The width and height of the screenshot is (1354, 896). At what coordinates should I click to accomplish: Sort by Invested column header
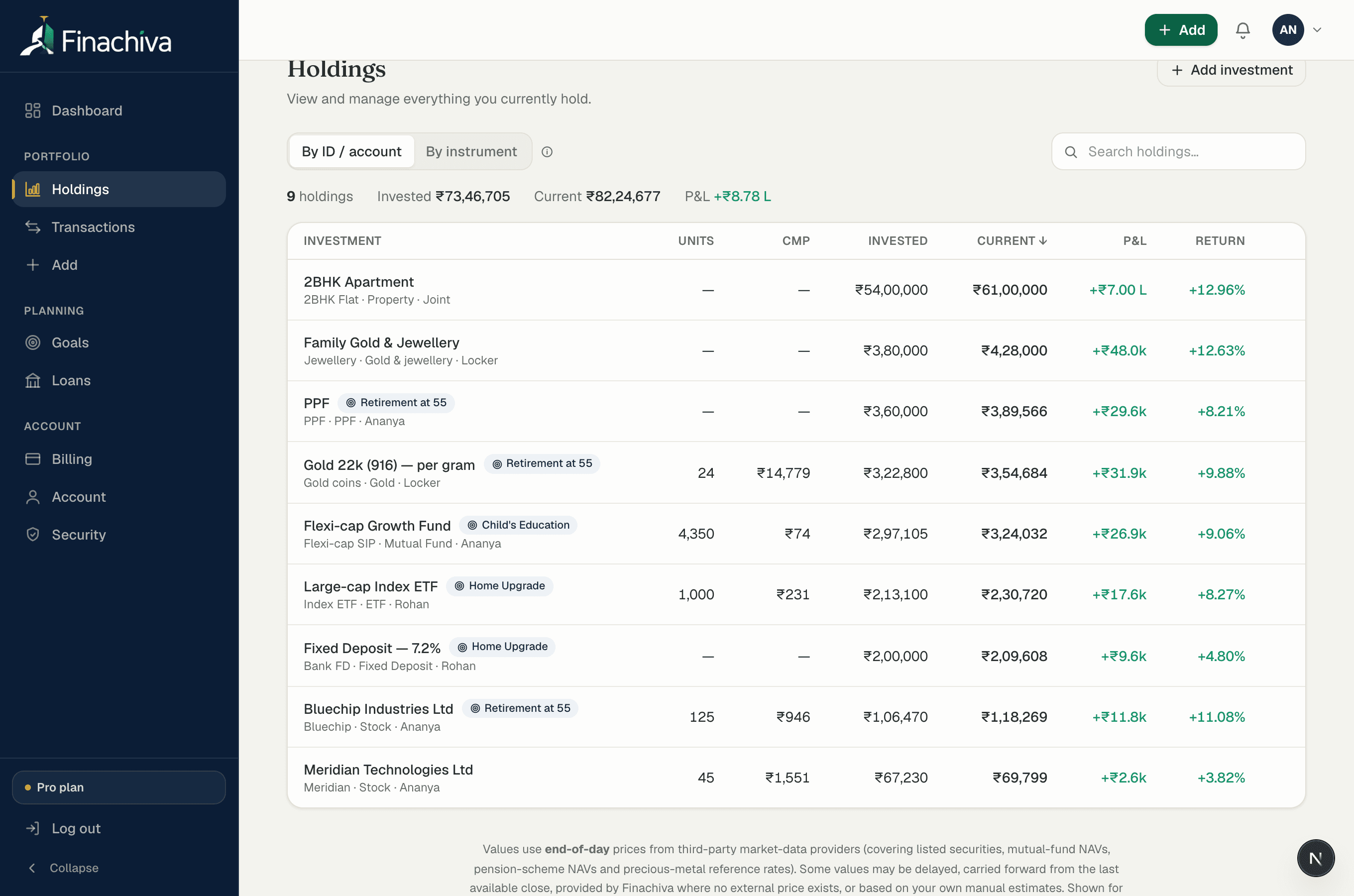[897, 240]
